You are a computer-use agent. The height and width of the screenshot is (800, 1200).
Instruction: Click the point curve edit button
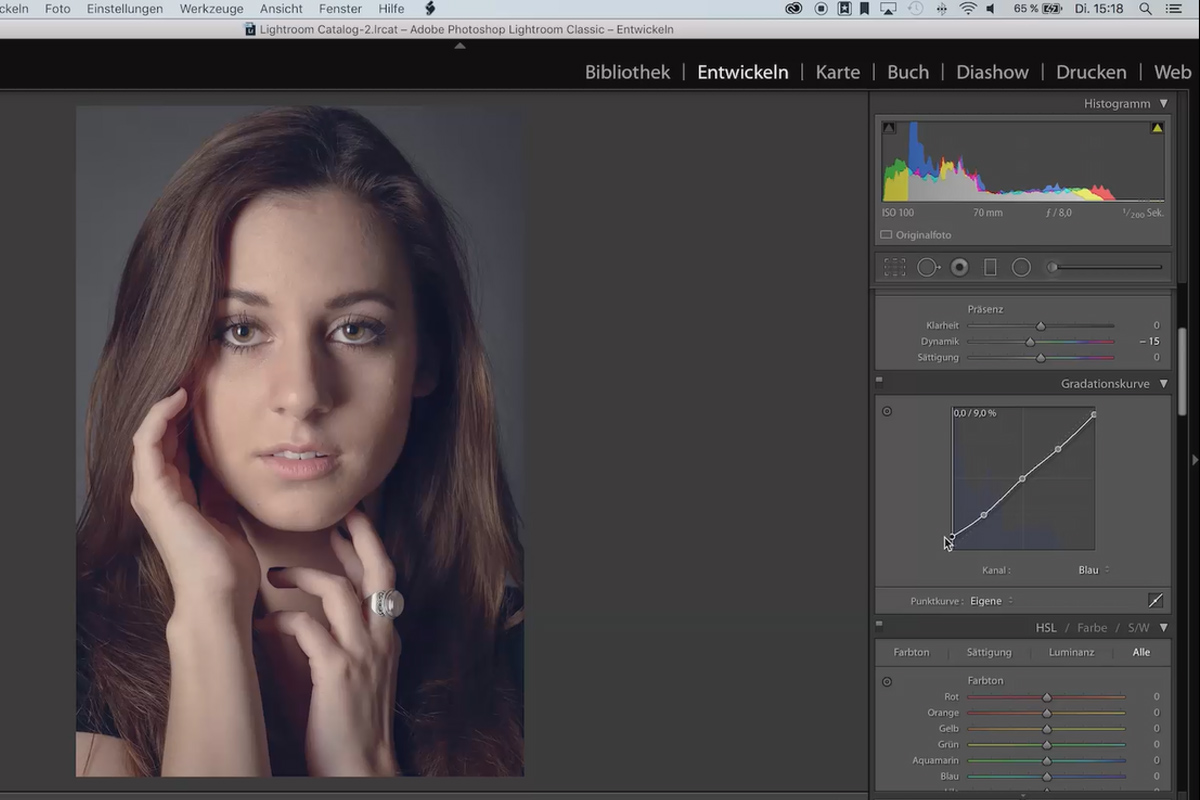1155,601
